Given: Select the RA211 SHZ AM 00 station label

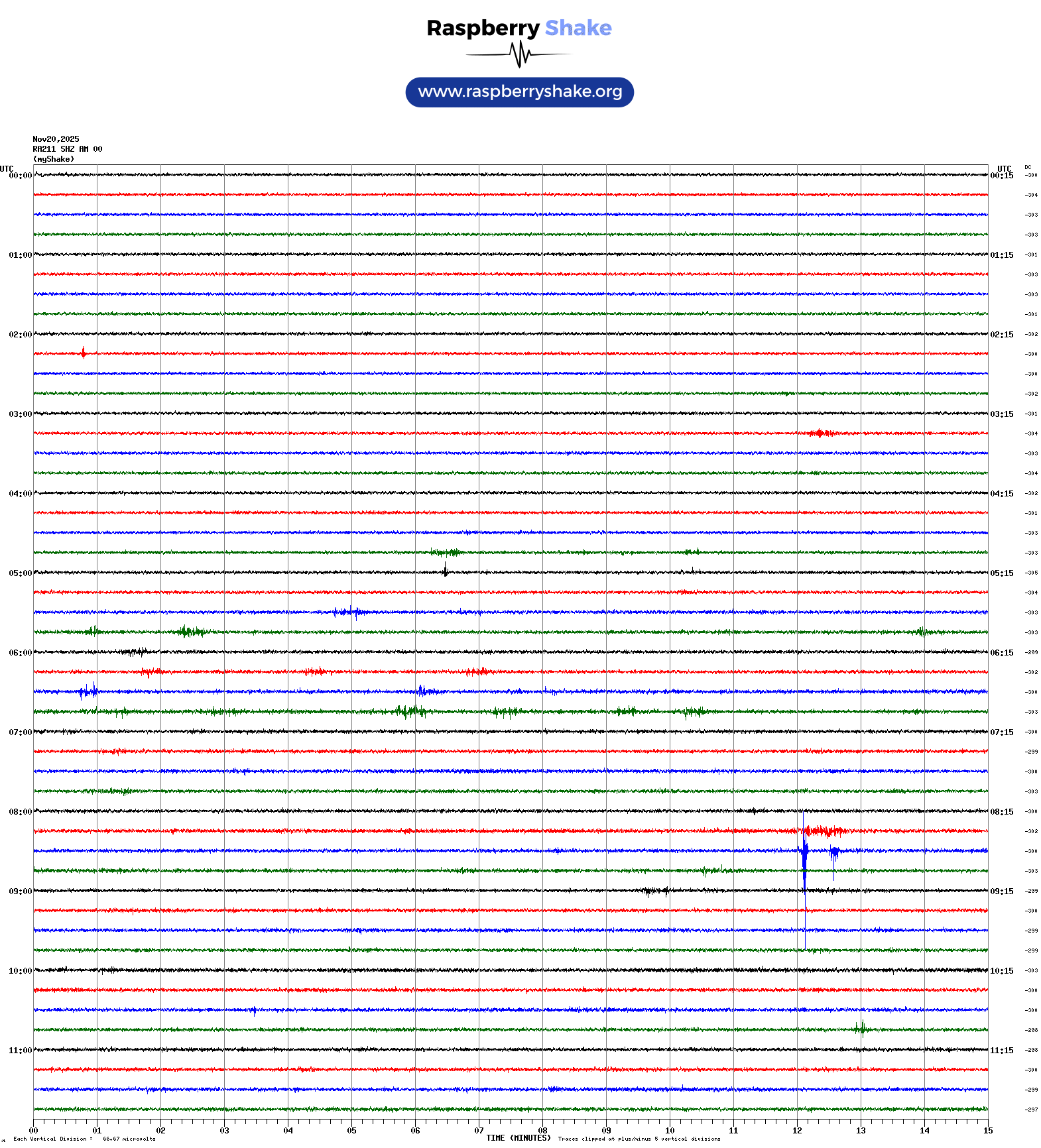Looking at the screenshot, I should click(x=67, y=149).
